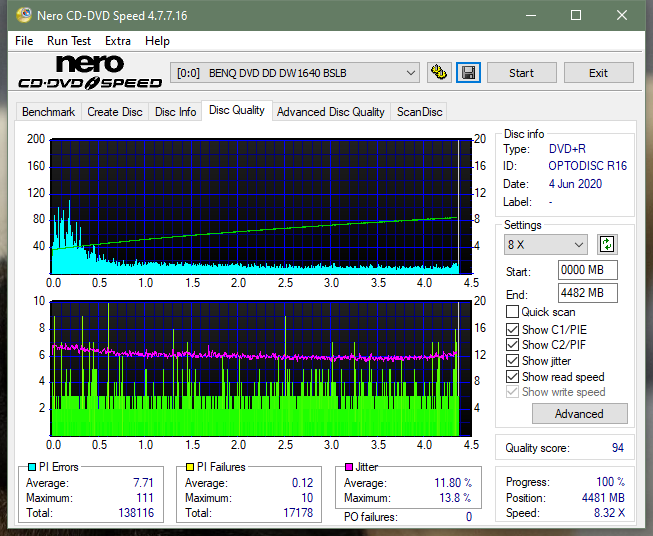Click the PI Failures jitter graph
Viewport: 653px width, 536px height.
click(x=261, y=369)
